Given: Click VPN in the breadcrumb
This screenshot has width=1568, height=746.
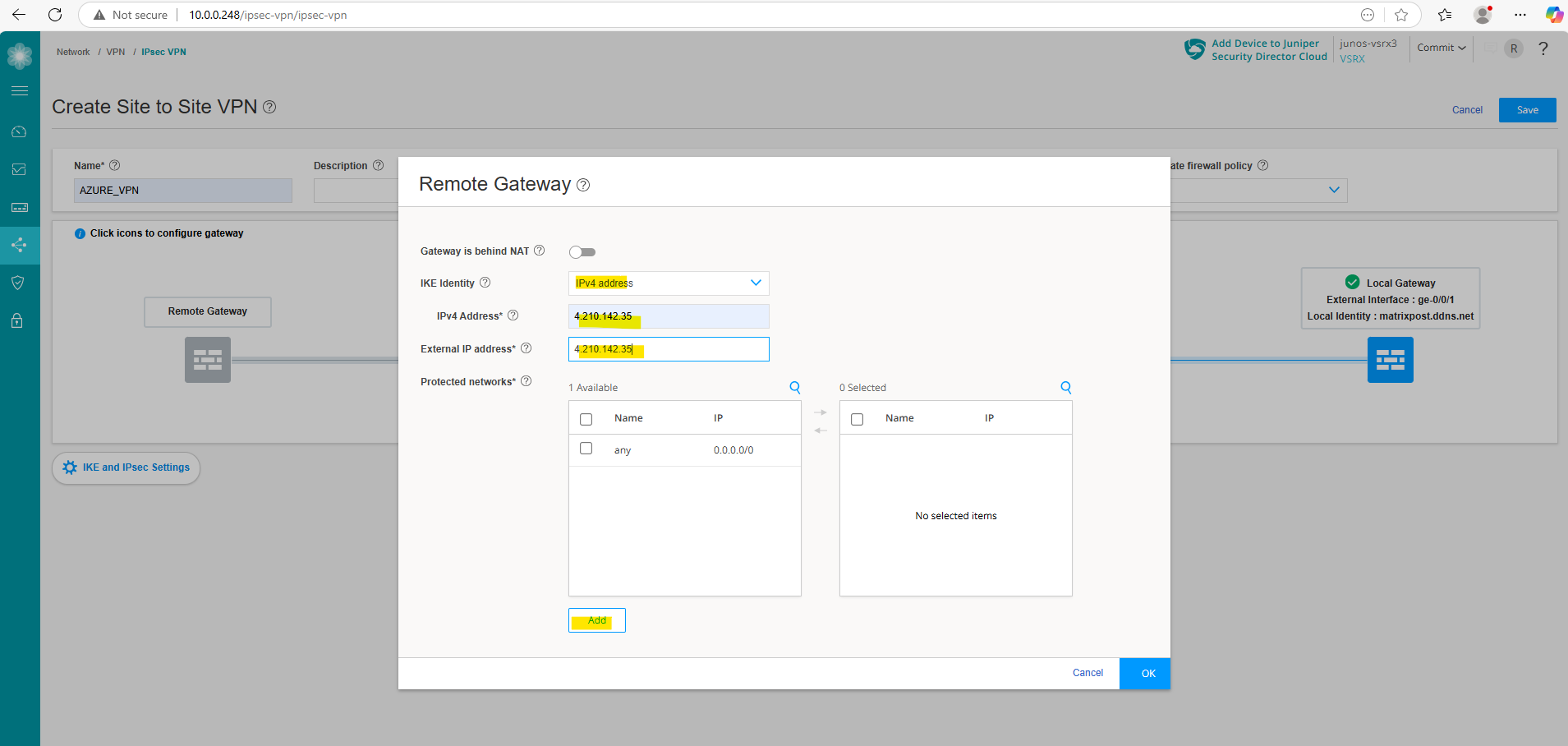Looking at the screenshot, I should (x=116, y=52).
